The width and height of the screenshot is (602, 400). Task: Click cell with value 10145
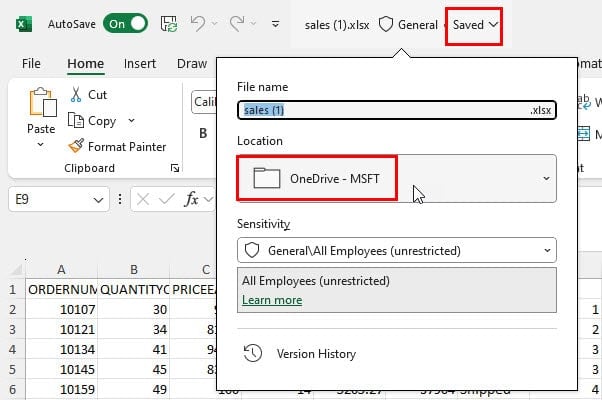click(61, 369)
